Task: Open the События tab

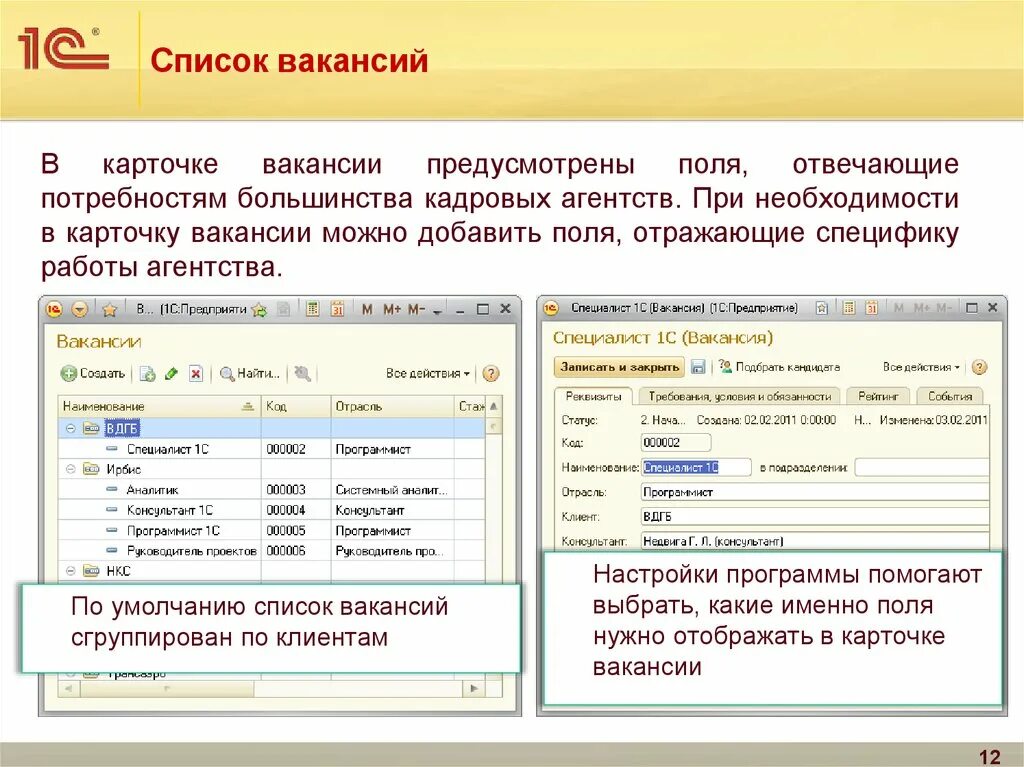Action: pos(948,396)
